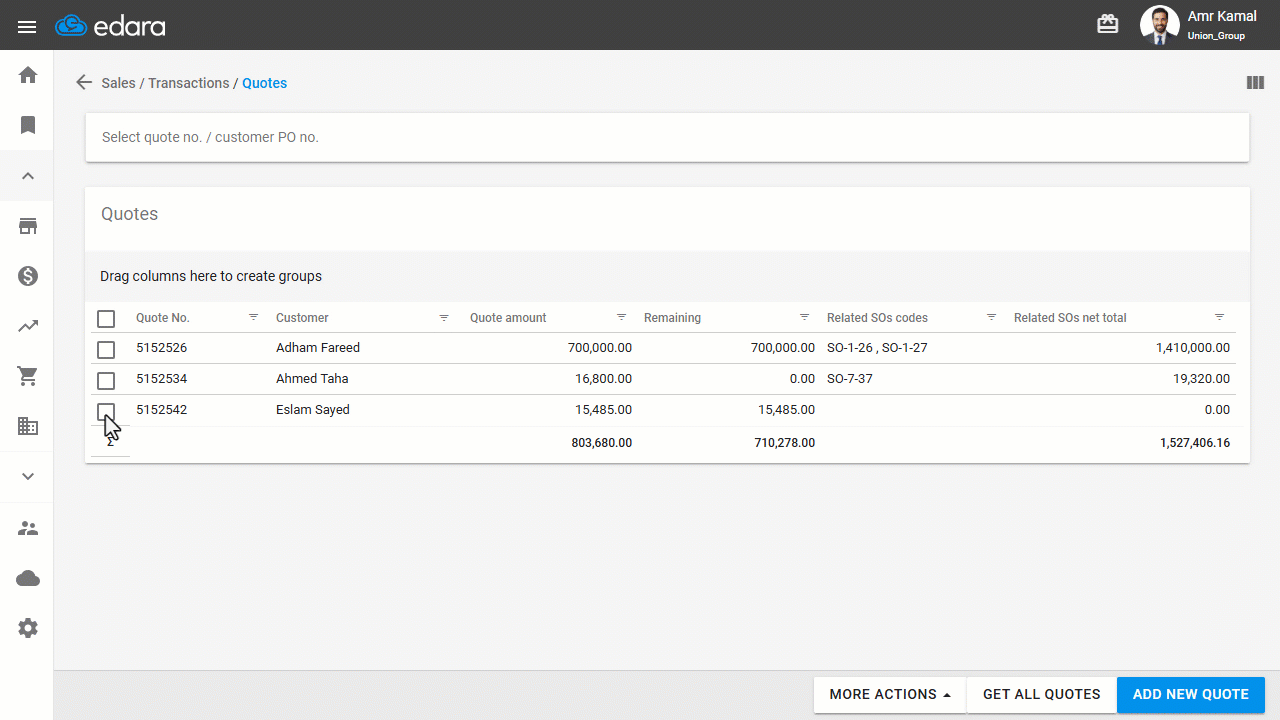Viewport: 1280px width, 720px height.
Task: Click the Add New Quote button
Action: coord(1191,695)
